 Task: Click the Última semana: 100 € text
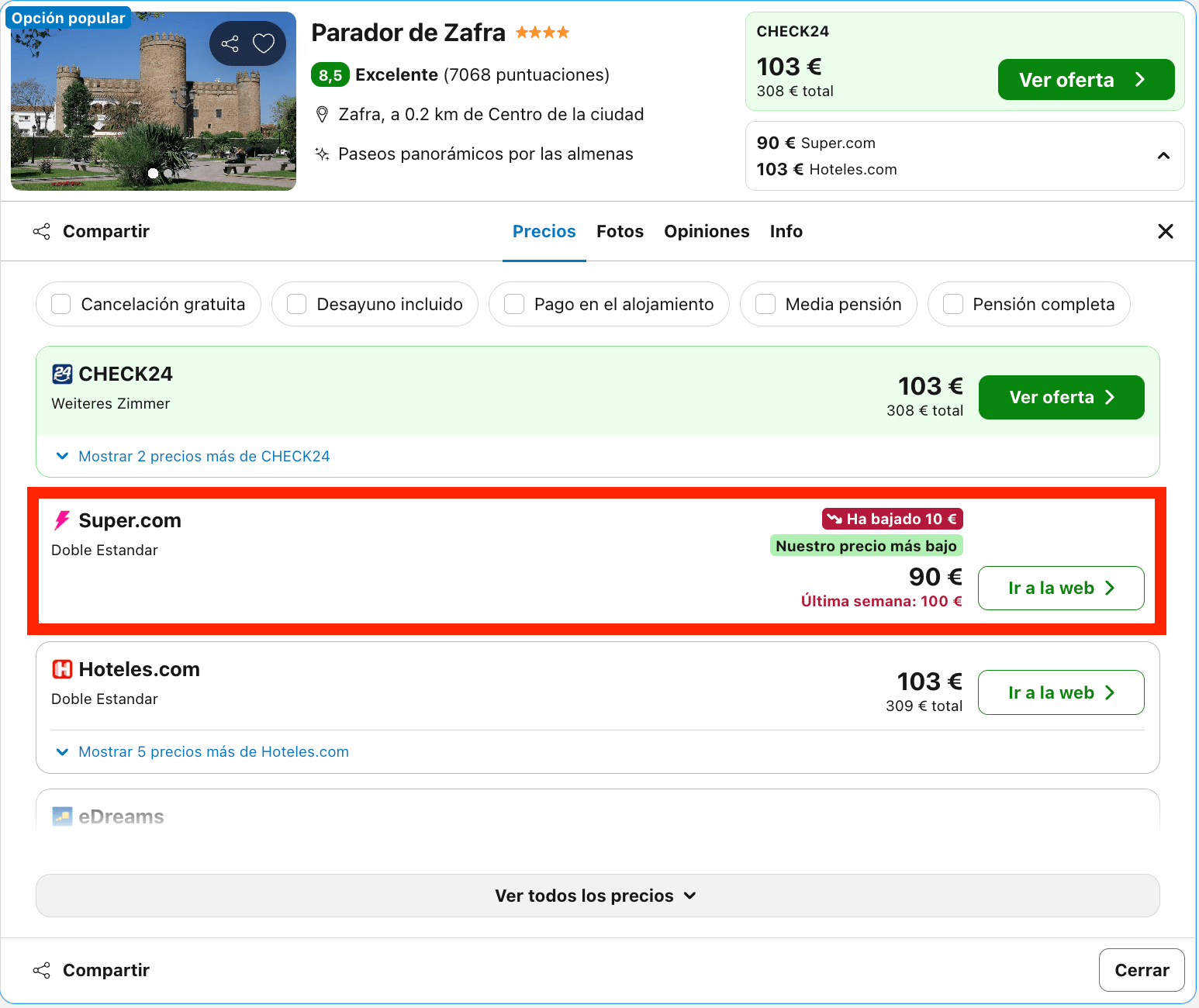[x=882, y=601]
